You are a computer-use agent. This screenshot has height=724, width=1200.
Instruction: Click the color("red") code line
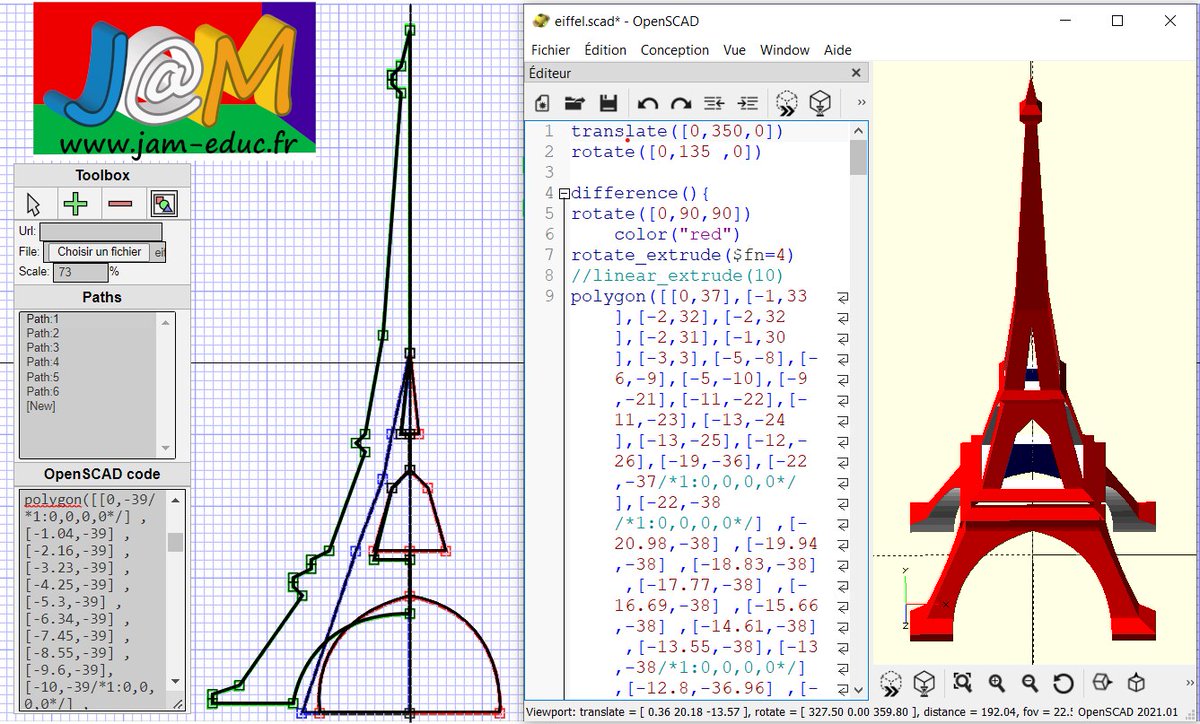[676, 234]
